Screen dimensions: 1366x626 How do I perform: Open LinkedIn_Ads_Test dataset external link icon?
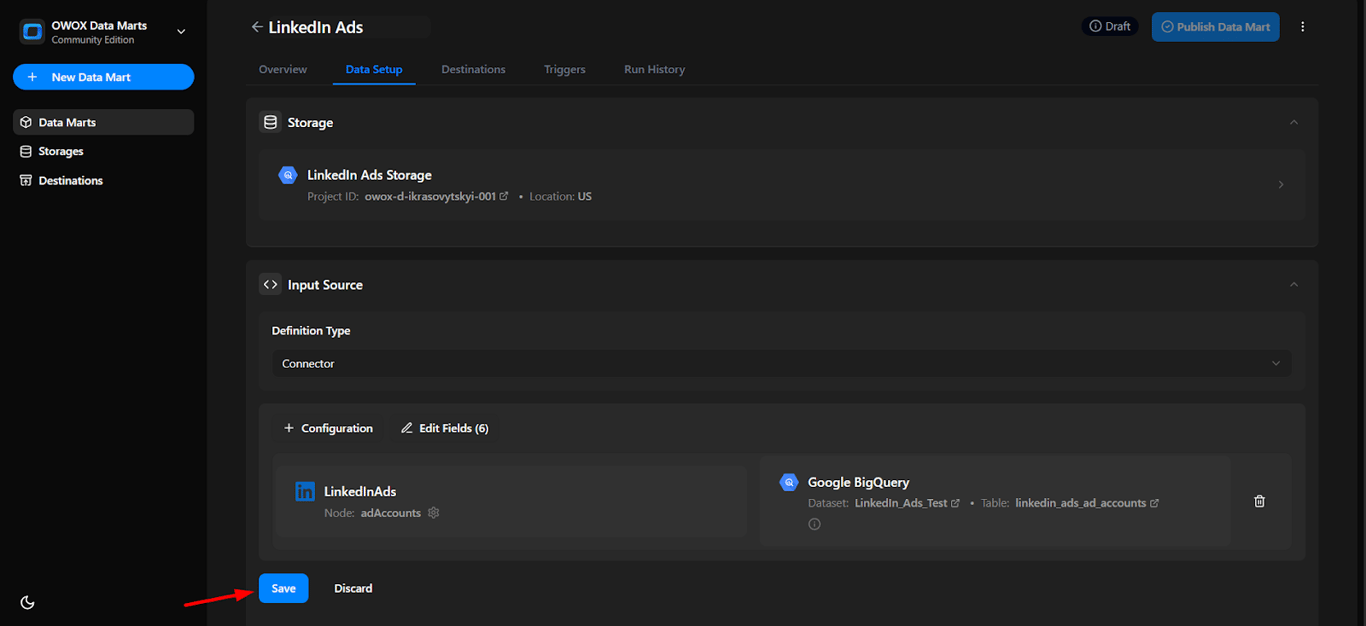tap(955, 503)
